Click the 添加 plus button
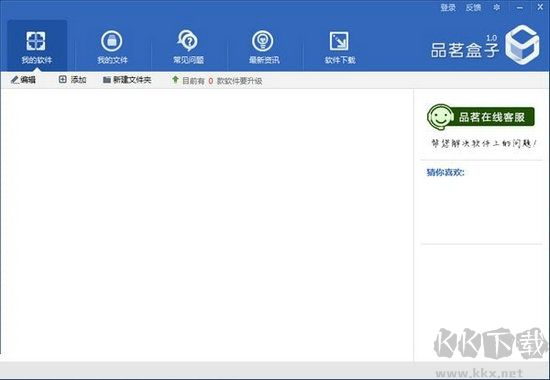This screenshot has height=380, width=550. tap(72, 80)
